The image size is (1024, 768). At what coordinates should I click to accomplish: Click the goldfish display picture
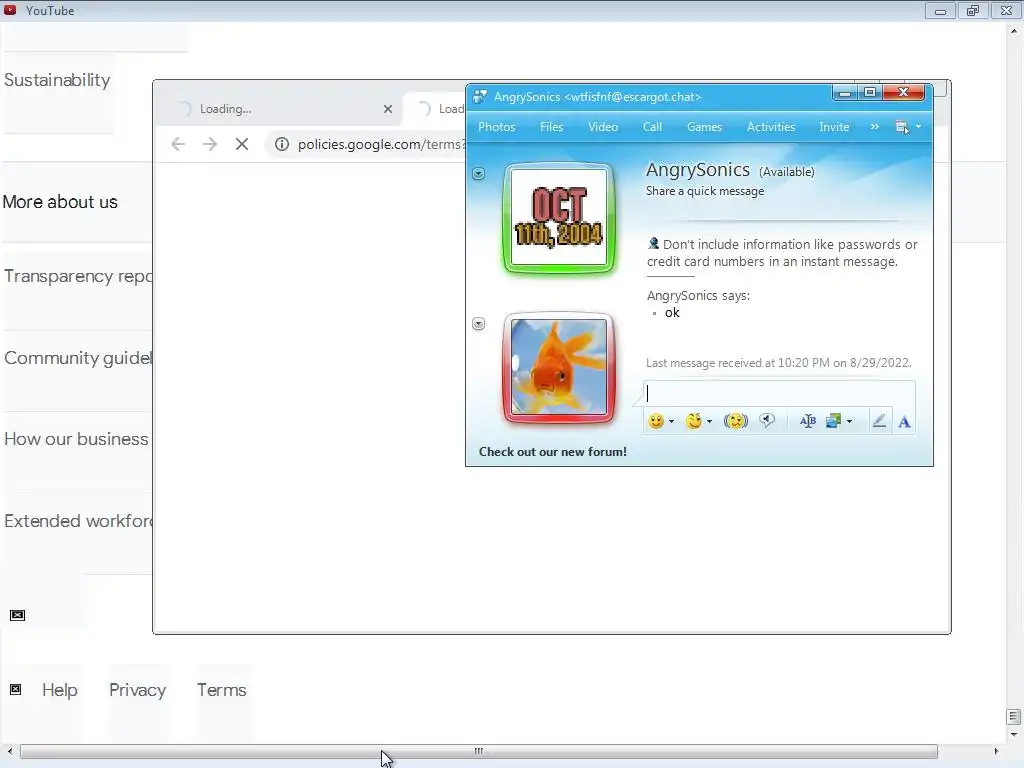(558, 367)
